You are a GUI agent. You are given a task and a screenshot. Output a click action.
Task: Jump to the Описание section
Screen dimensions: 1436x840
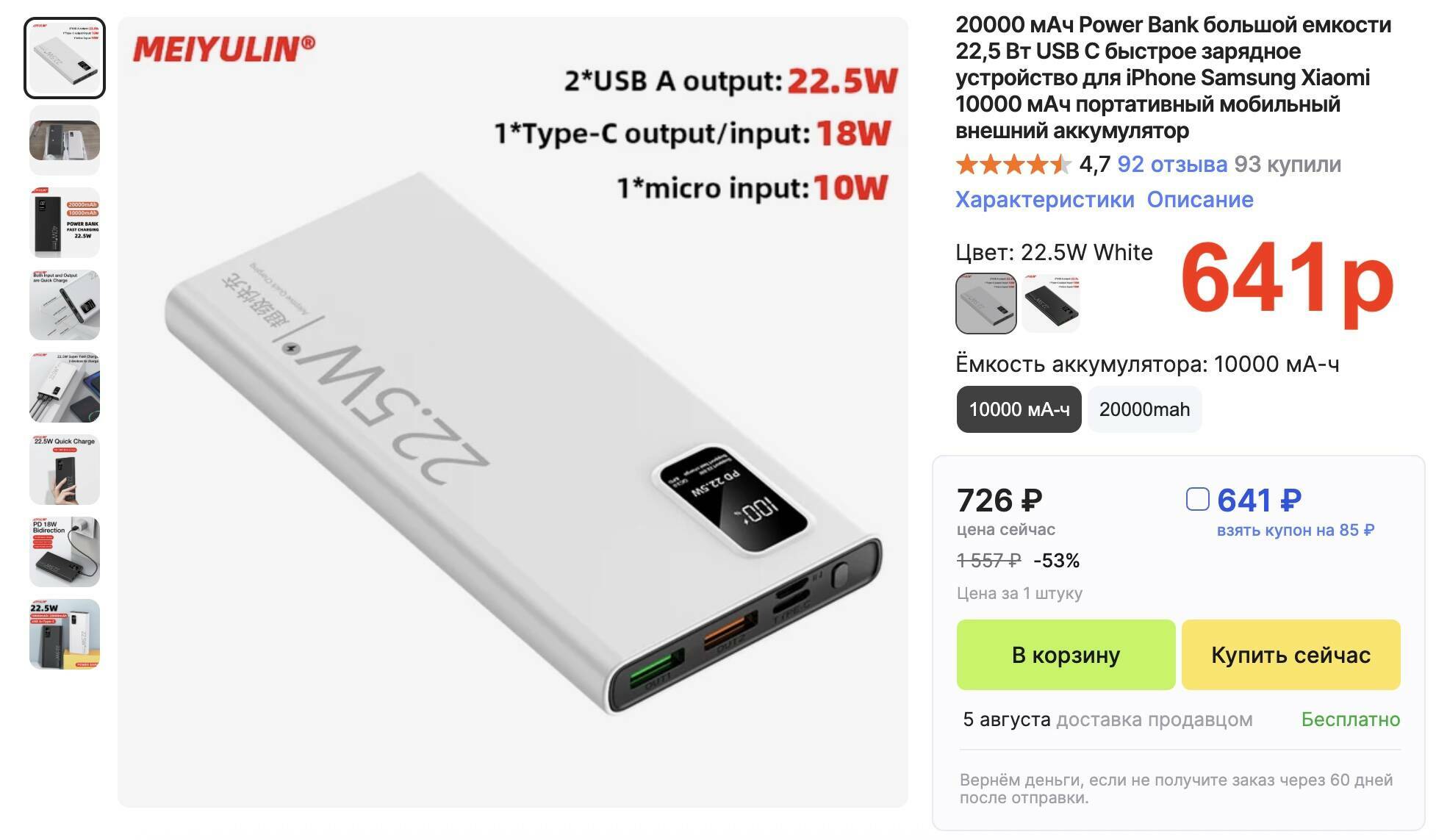[1200, 200]
